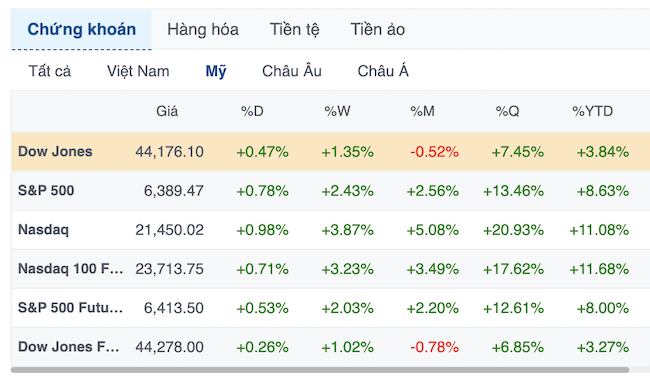Filter by Việt Nam region
This screenshot has width=650, height=380.
coord(138,71)
